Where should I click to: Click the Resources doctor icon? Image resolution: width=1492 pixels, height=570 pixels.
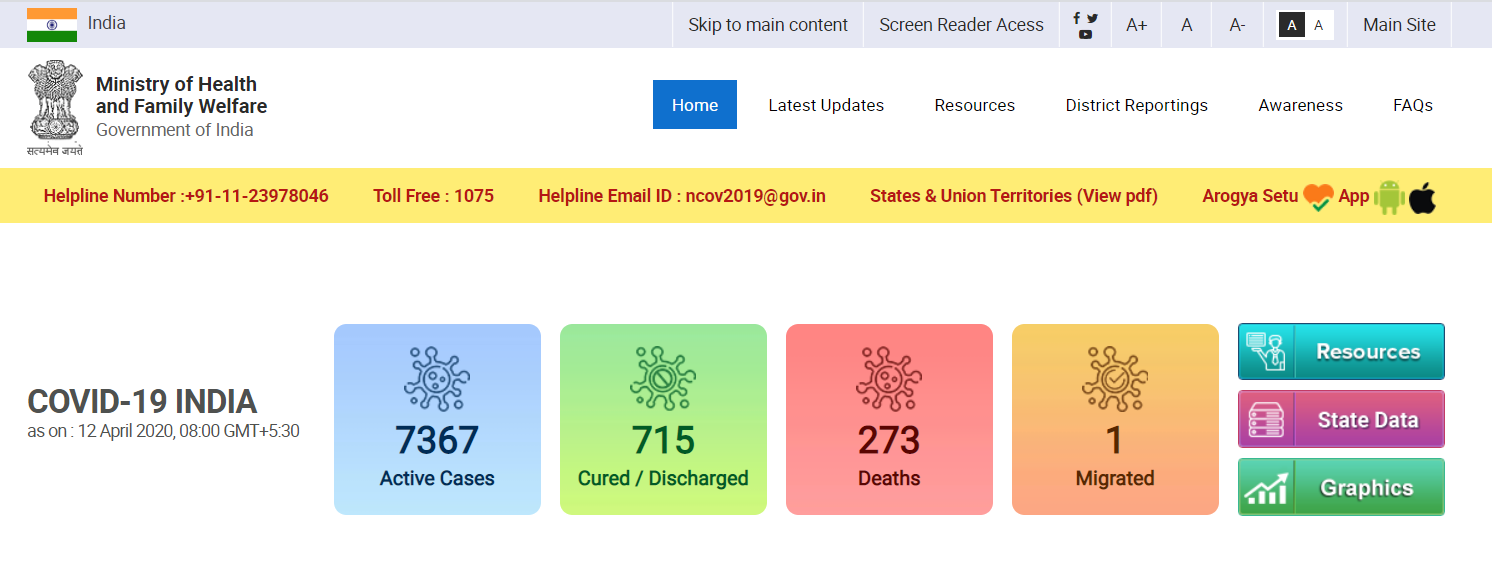tap(1266, 352)
